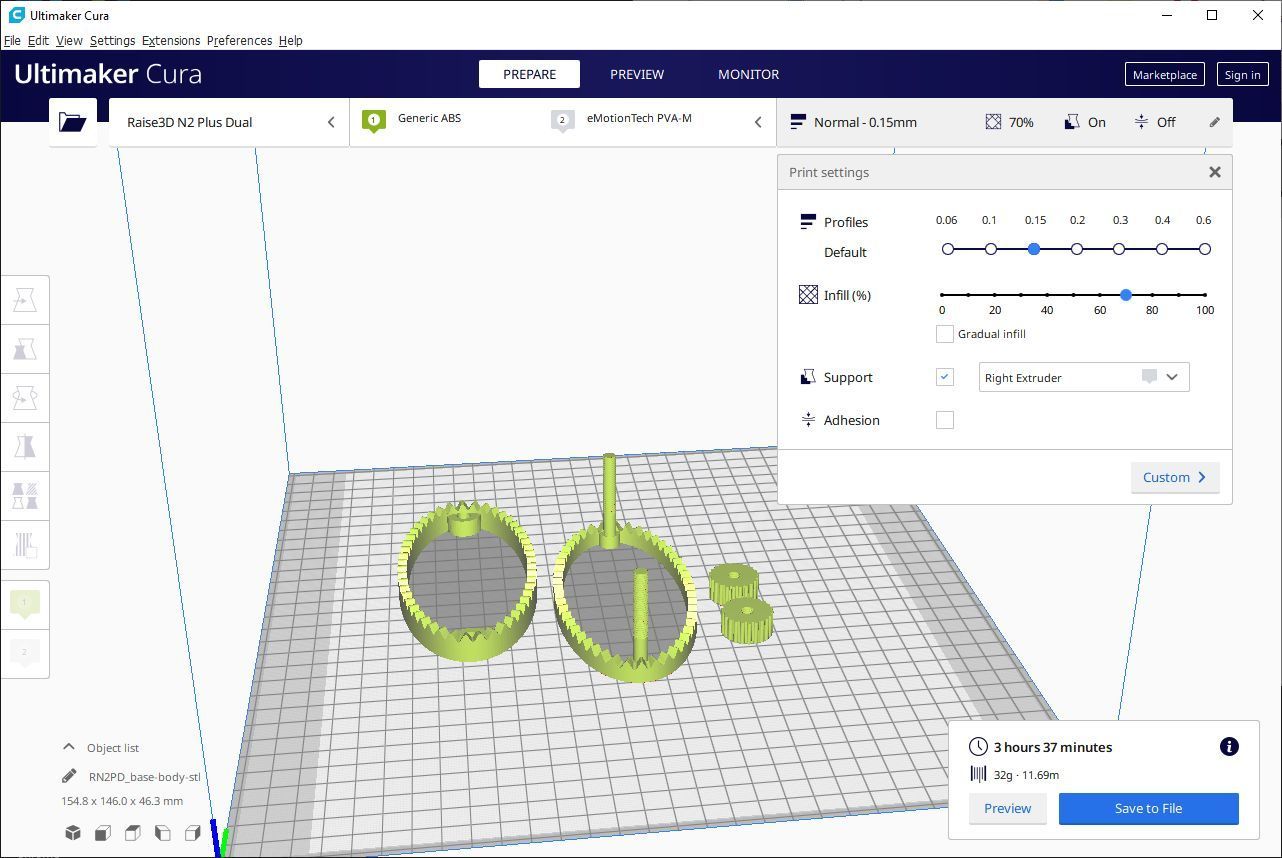Click the print info icon
The height and width of the screenshot is (858, 1282).
pos(1229,747)
